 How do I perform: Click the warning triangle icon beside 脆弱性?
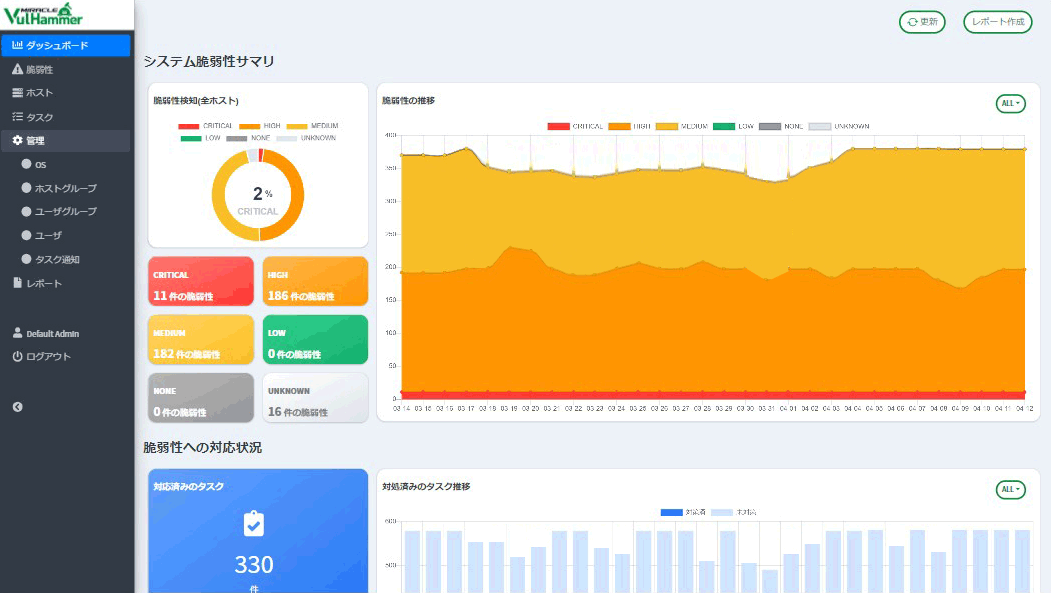point(17,70)
